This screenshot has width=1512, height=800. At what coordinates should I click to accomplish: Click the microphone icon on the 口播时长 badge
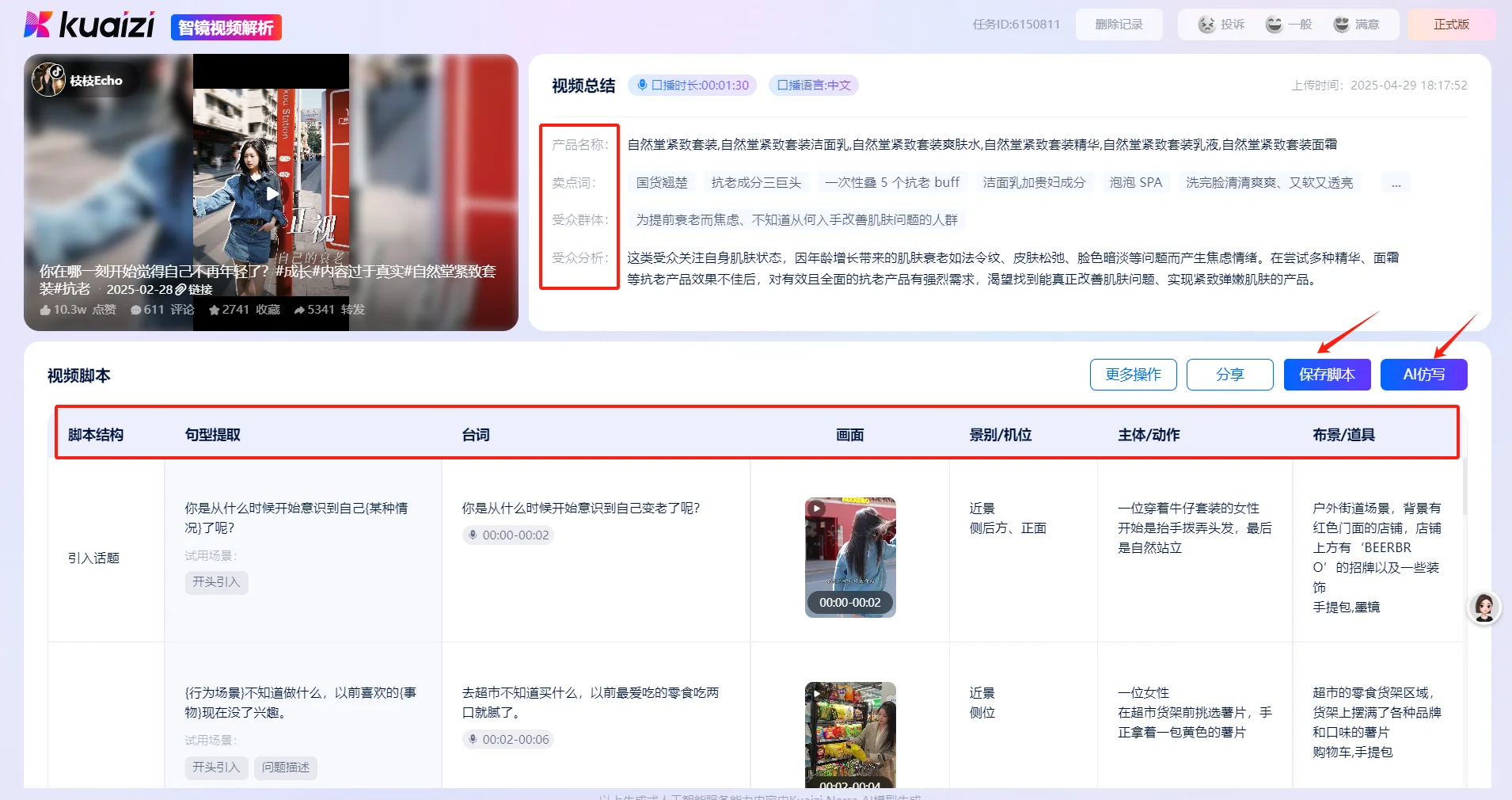click(x=640, y=85)
